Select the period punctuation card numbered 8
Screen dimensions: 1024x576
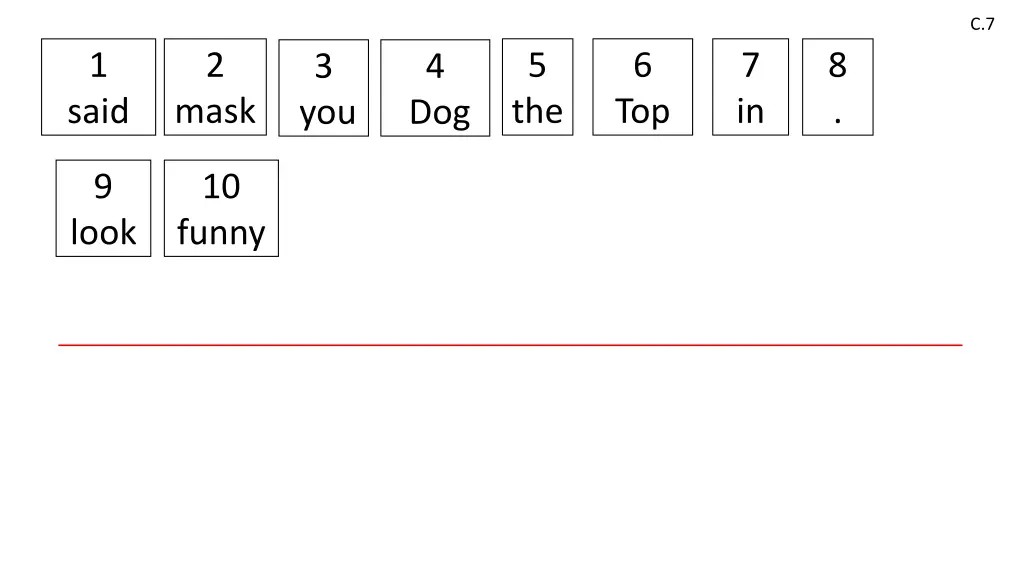[837, 87]
